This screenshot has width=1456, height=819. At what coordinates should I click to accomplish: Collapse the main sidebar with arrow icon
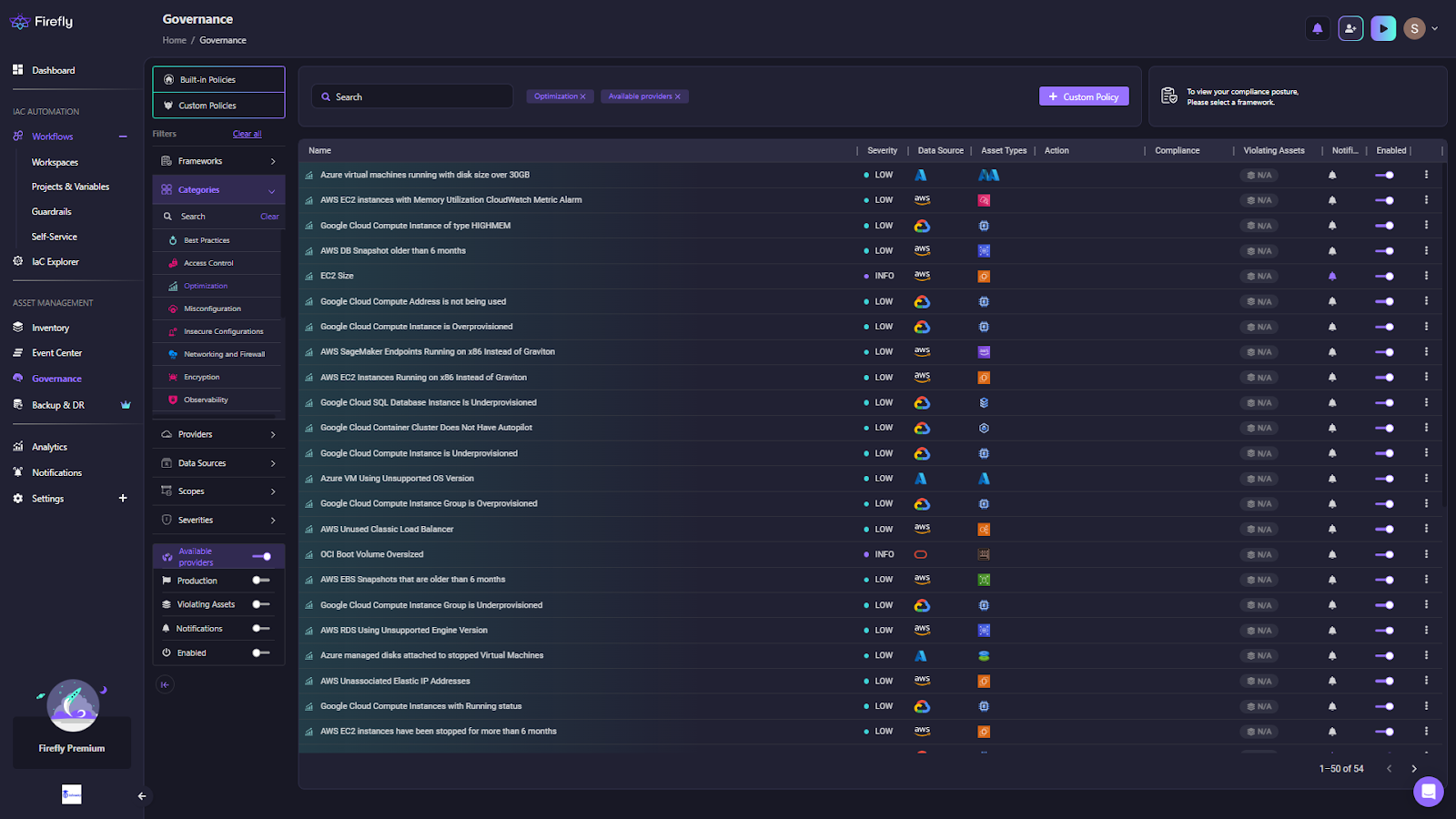click(142, 796)
